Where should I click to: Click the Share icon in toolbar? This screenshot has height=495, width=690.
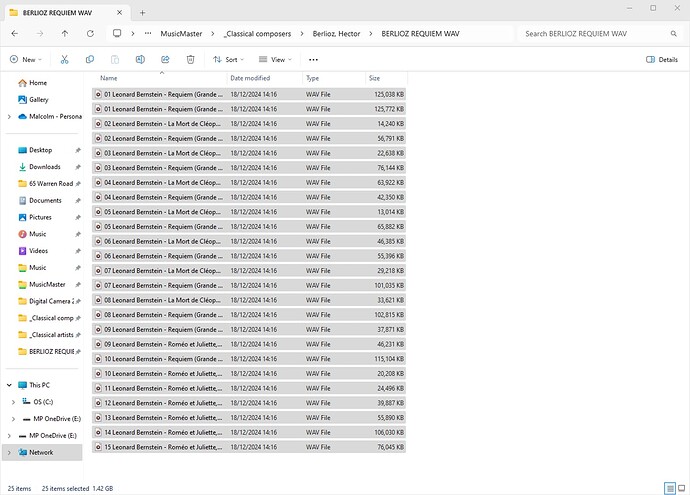point(165,59)
